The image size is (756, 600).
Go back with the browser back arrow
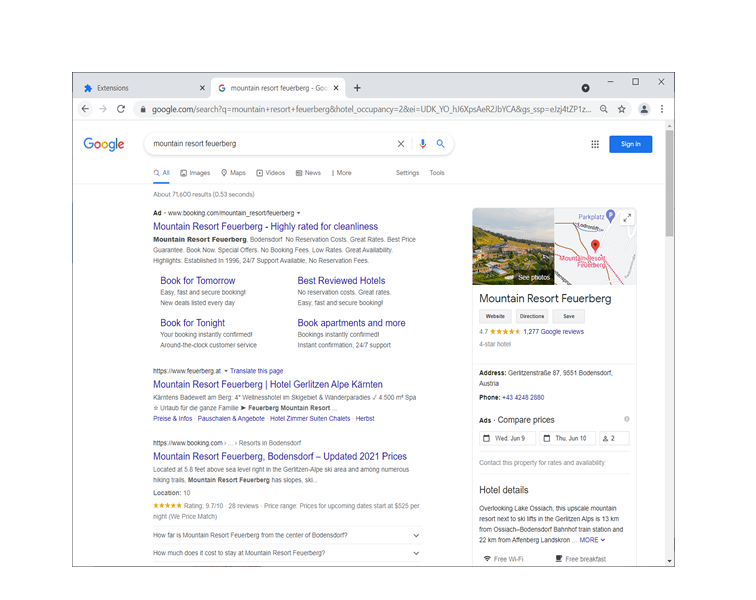[85, 109]
